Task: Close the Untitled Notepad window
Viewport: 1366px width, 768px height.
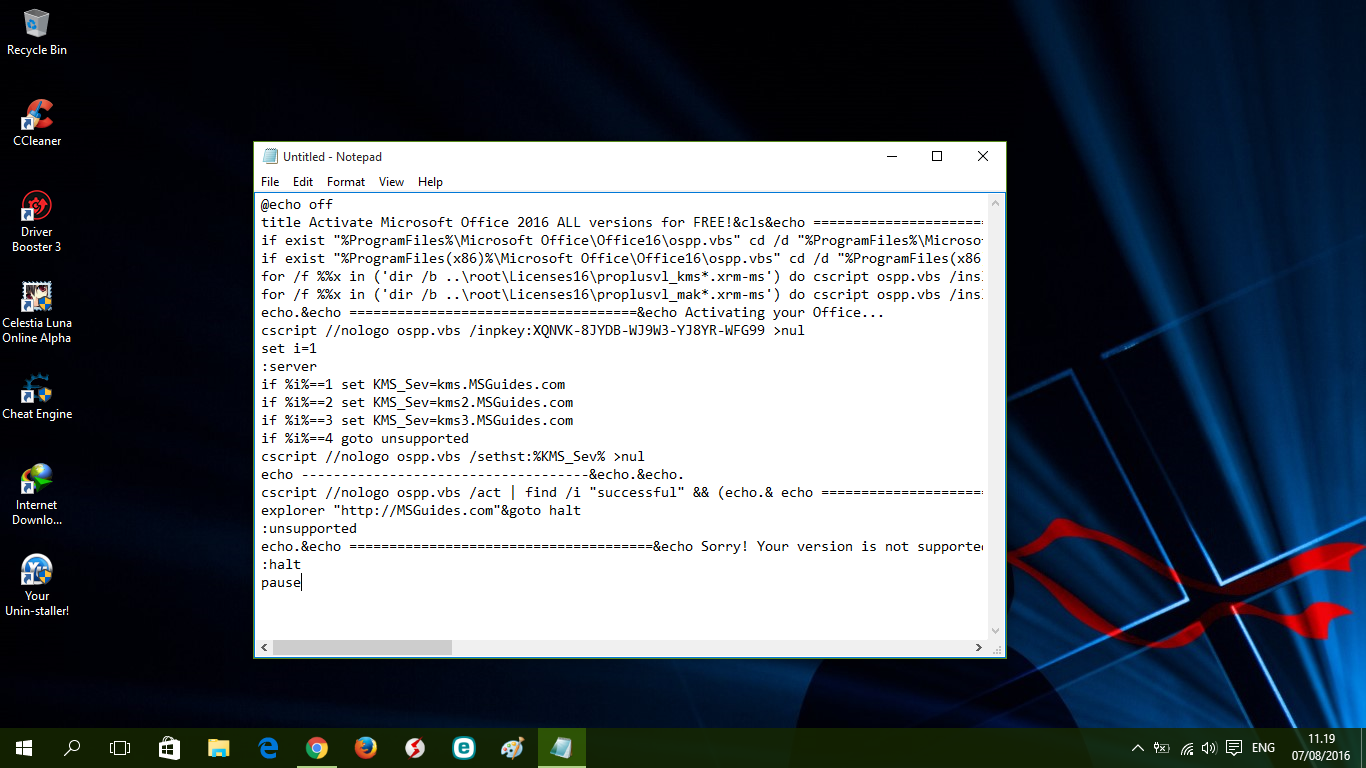Action: (x=983, y=156)
